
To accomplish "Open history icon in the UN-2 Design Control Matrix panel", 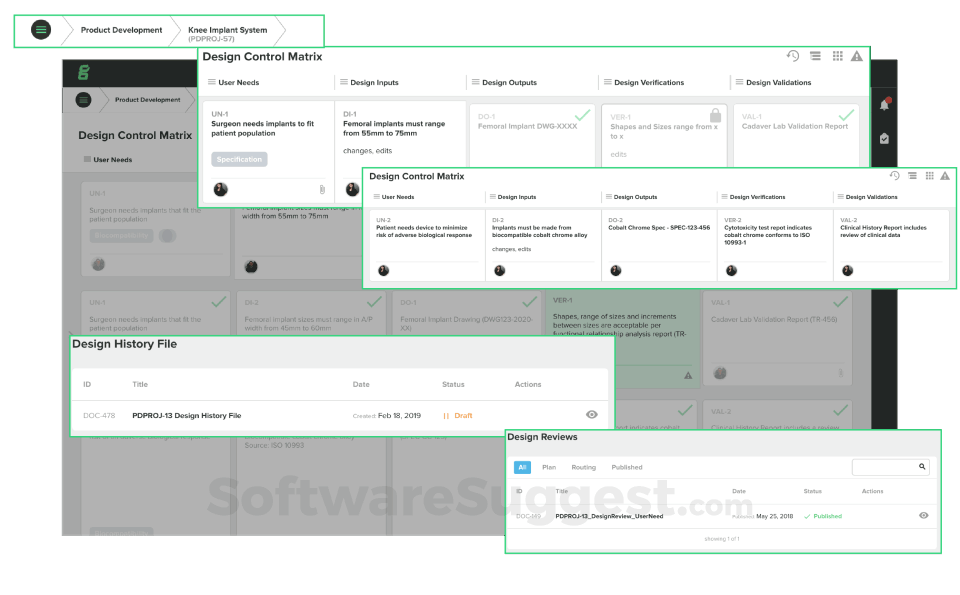I will point(894,176).
